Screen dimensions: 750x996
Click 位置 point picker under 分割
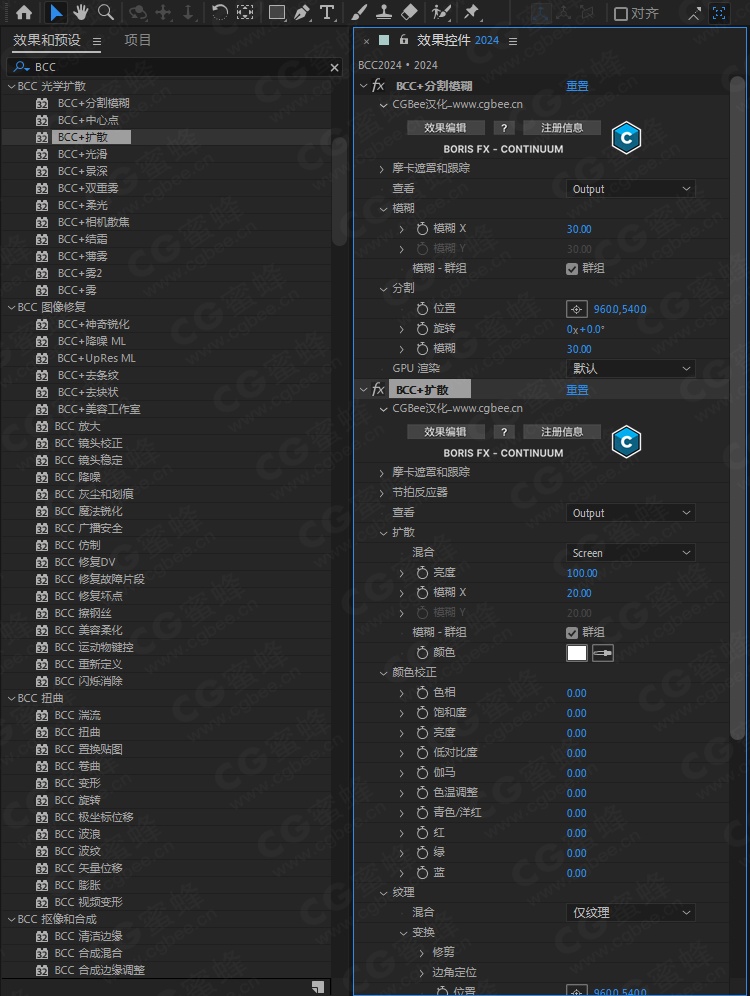point(577,309)
